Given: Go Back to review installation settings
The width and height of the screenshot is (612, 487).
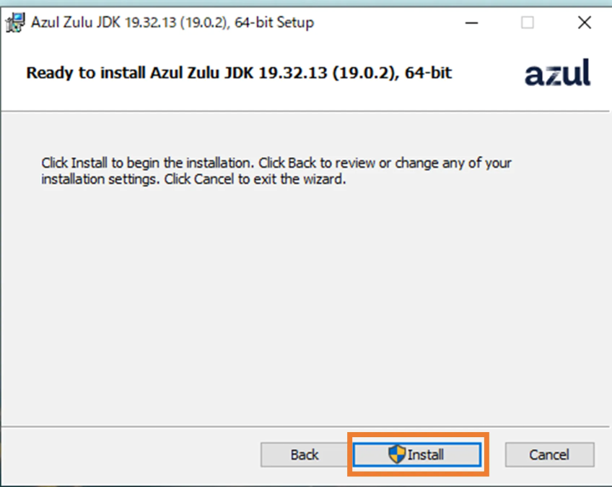Looking at the screenshot, I should coord(304,455).
